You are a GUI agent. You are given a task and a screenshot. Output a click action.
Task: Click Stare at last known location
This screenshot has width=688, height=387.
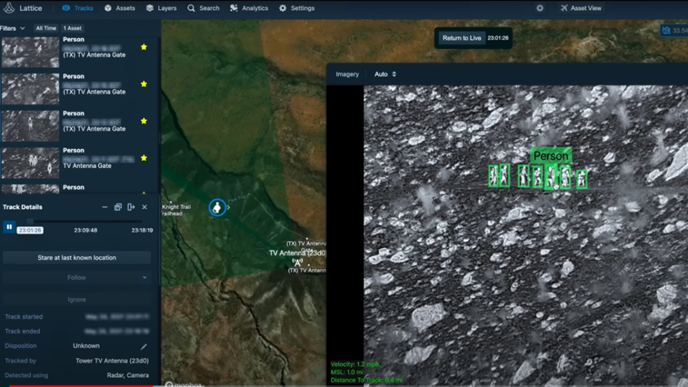(x=77, y=258)
